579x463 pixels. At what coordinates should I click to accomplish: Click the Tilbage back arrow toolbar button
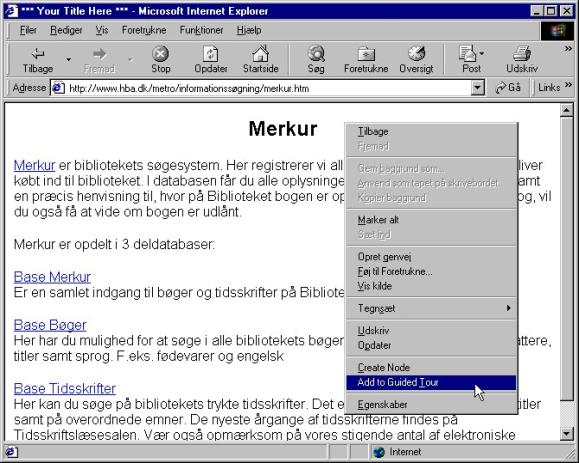point(38,59)
